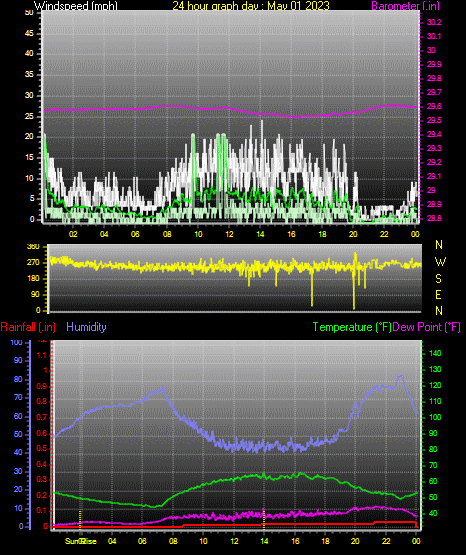This screenshot has height=555, width=466.
Task: Click the "25" windspeed axis value
Action: (29, 116)
